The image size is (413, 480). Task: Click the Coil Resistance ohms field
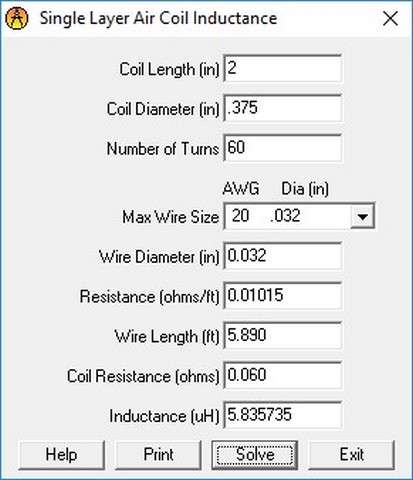[283, 376]
